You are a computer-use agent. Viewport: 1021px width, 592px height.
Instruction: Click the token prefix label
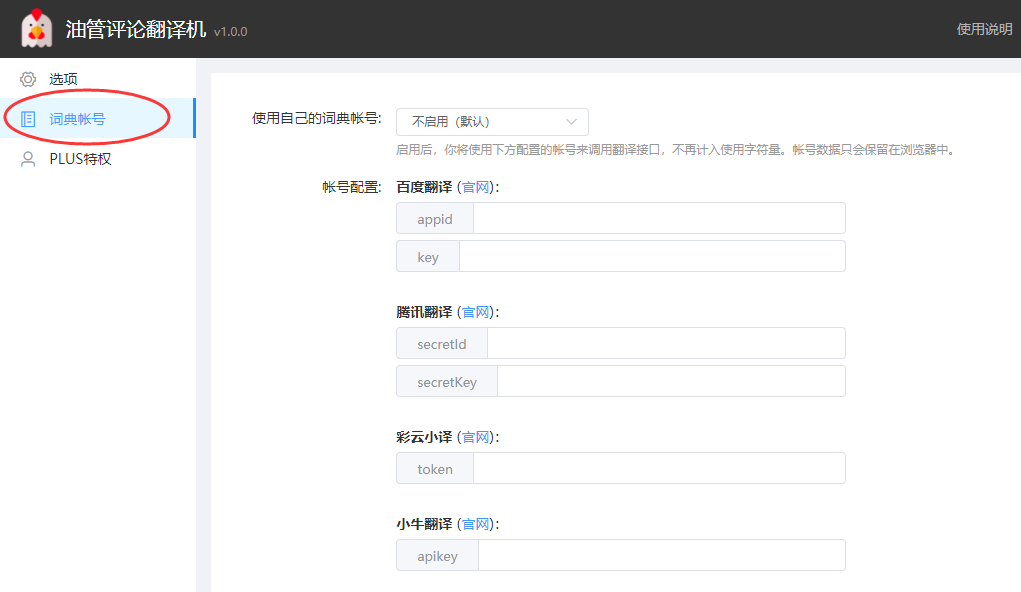point(435,469)
